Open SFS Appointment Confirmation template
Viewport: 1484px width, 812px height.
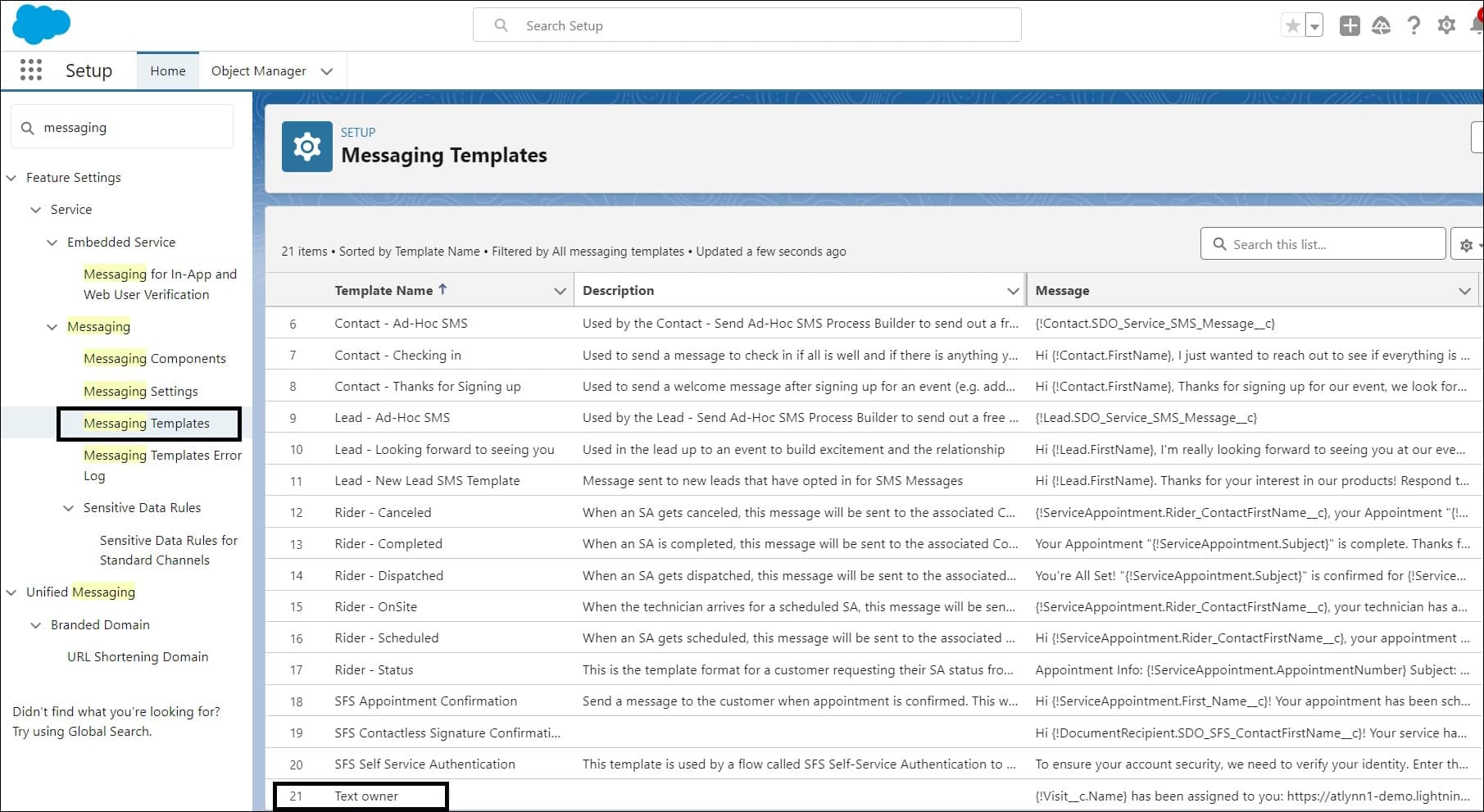[426, 701]
